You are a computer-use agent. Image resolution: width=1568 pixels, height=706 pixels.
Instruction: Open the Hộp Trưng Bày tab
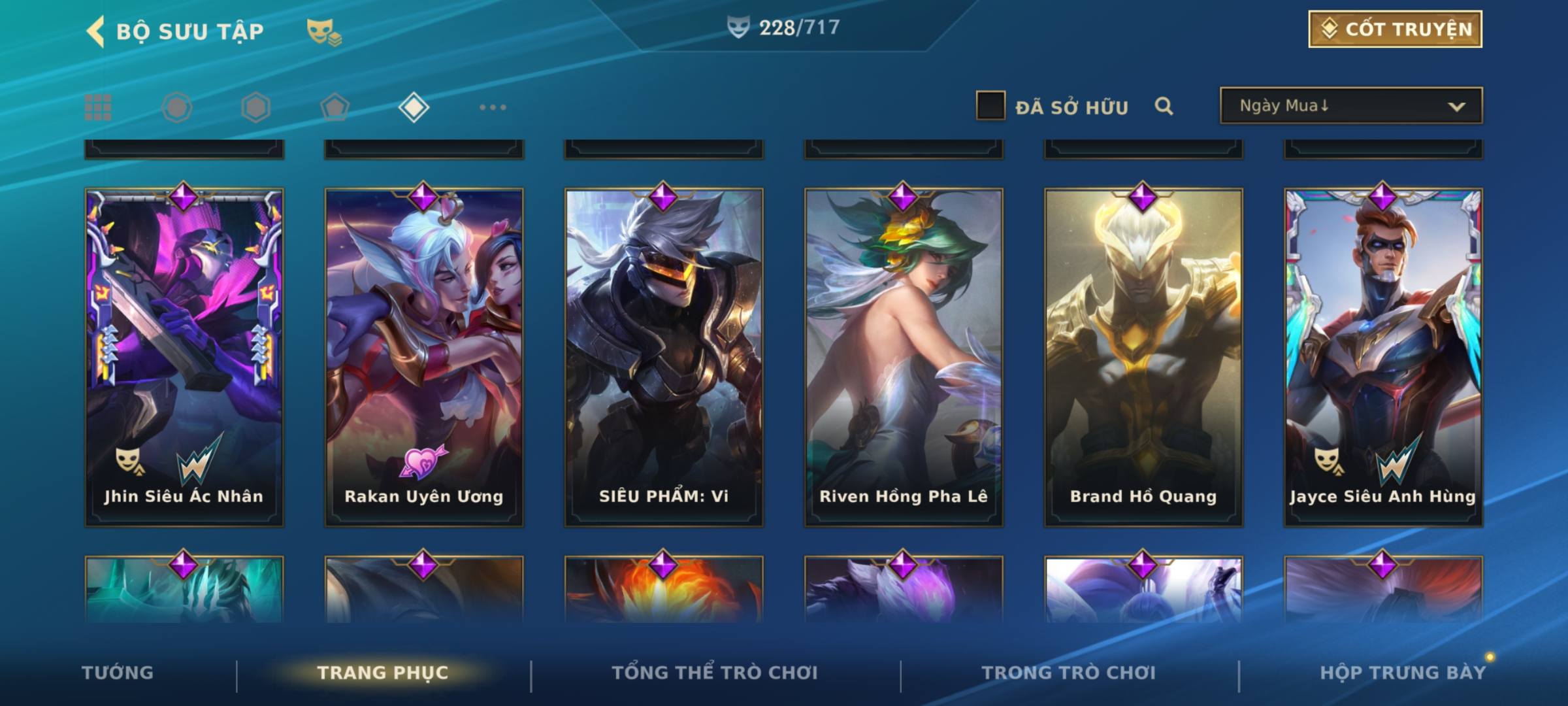[1403, 673]
